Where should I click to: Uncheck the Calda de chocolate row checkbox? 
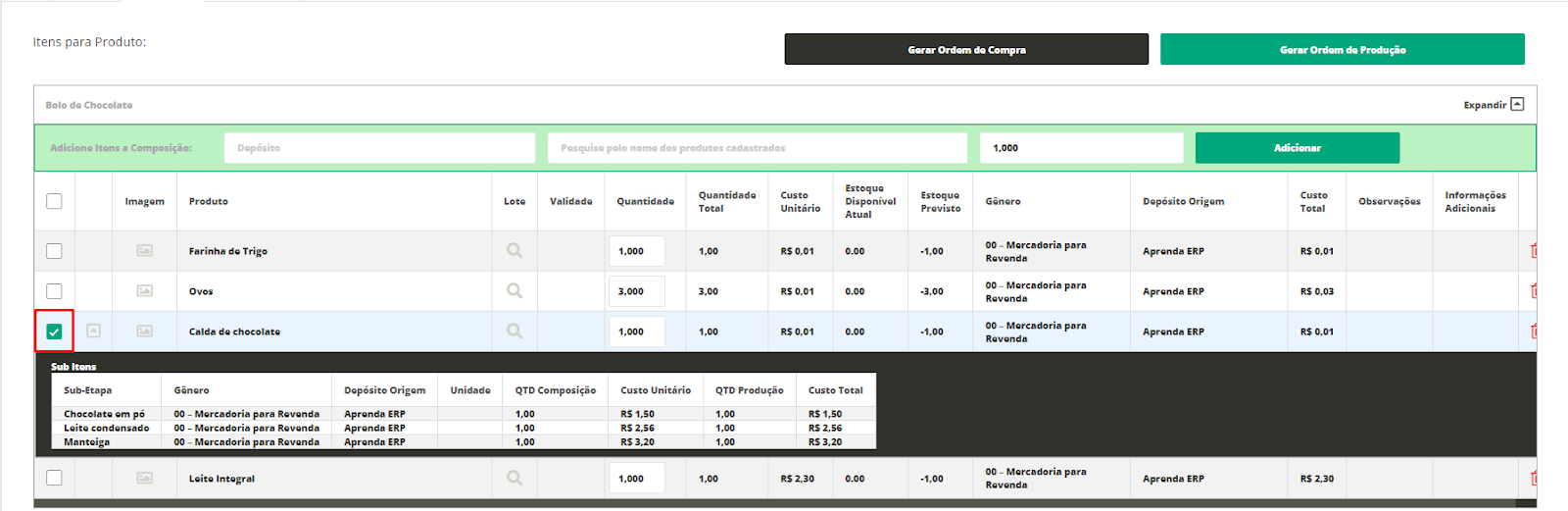click(x=54, y=332)
